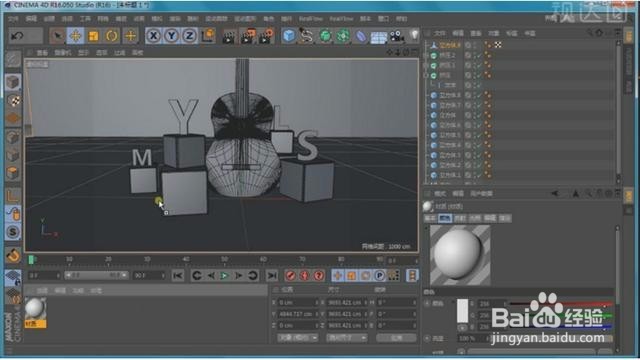This screenshot has height=360, width=640.
Task: Click Render to Picture Viewer icon
Action: pyautogui.click(x=248, y=36)
